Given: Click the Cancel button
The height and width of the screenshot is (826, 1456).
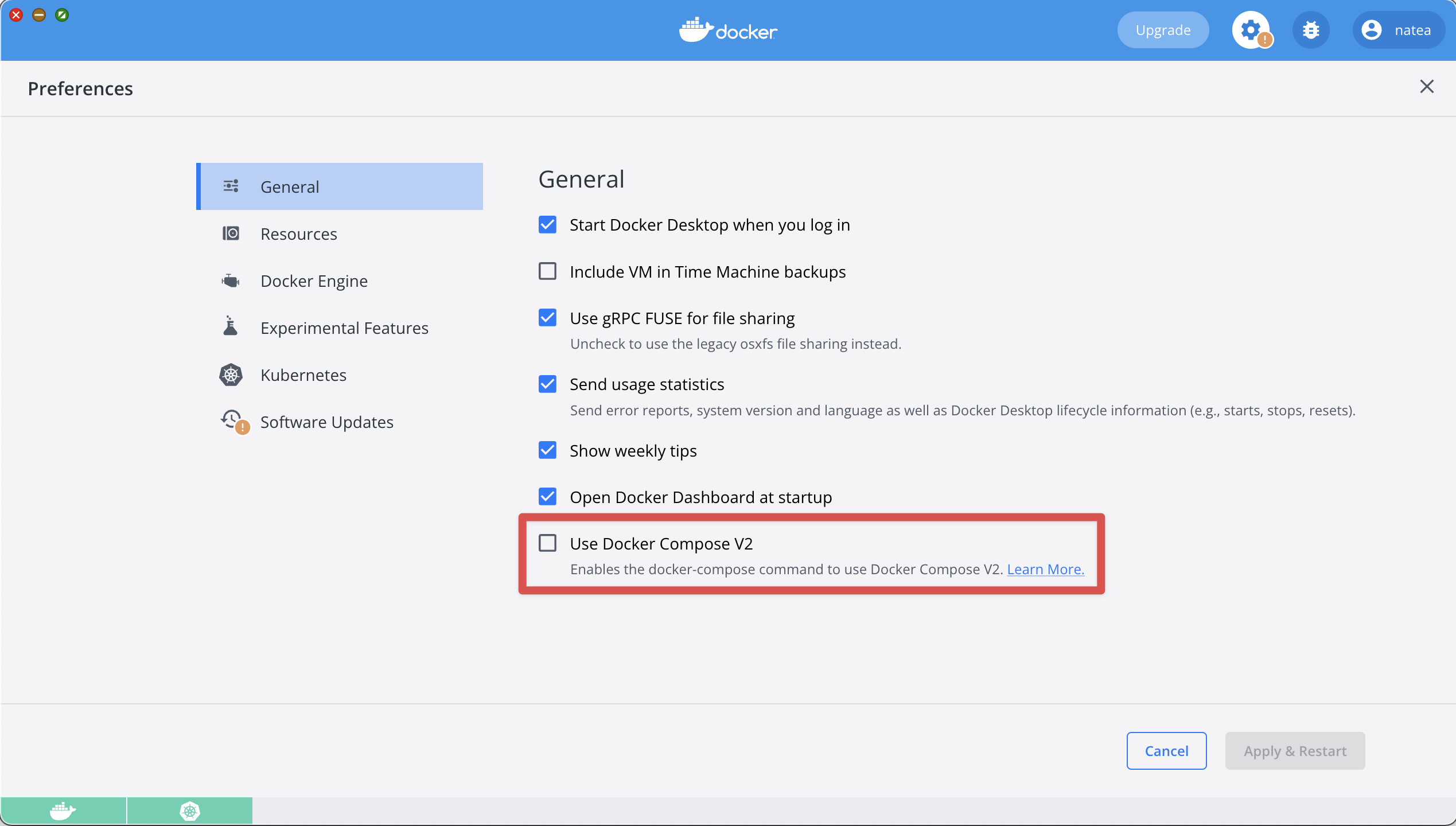Looking at the screenshot, I should [x=1166, y=750].
